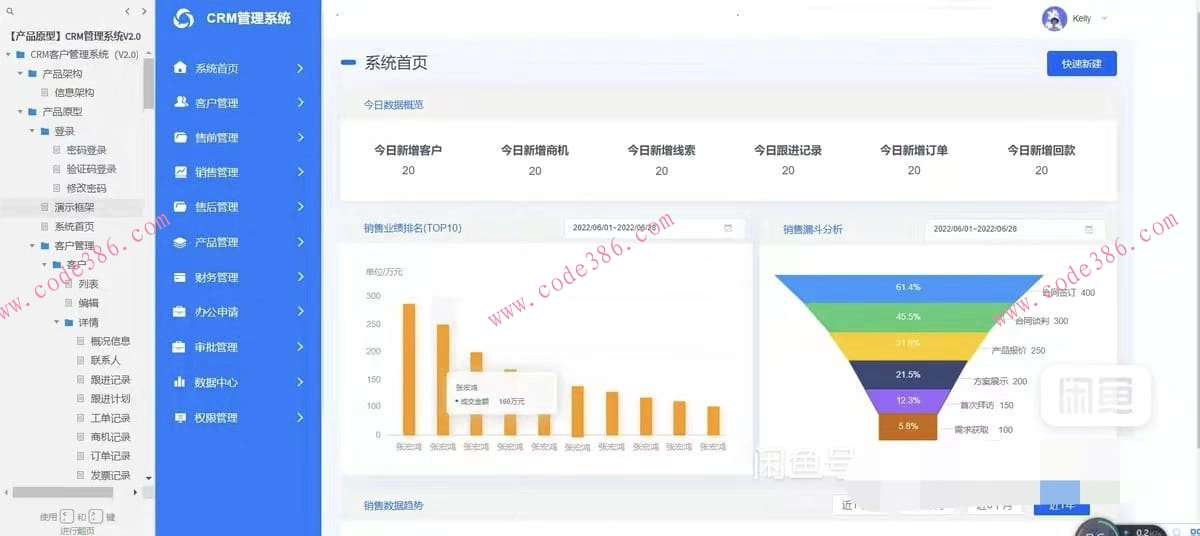Open 权限管理 sidebar menu

click(x=238, y=417)
